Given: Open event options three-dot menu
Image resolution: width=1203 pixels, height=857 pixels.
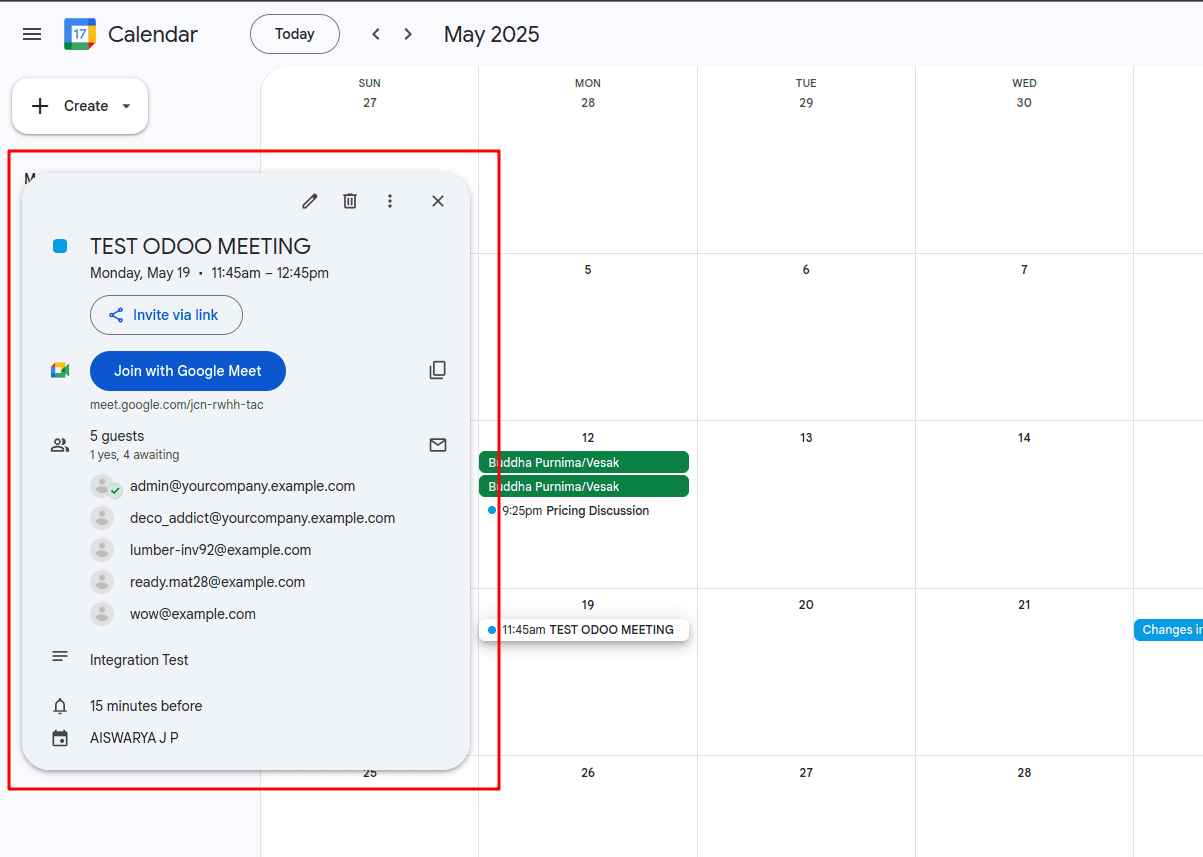Looking at the screenshot, I should [x=390, y=201].
